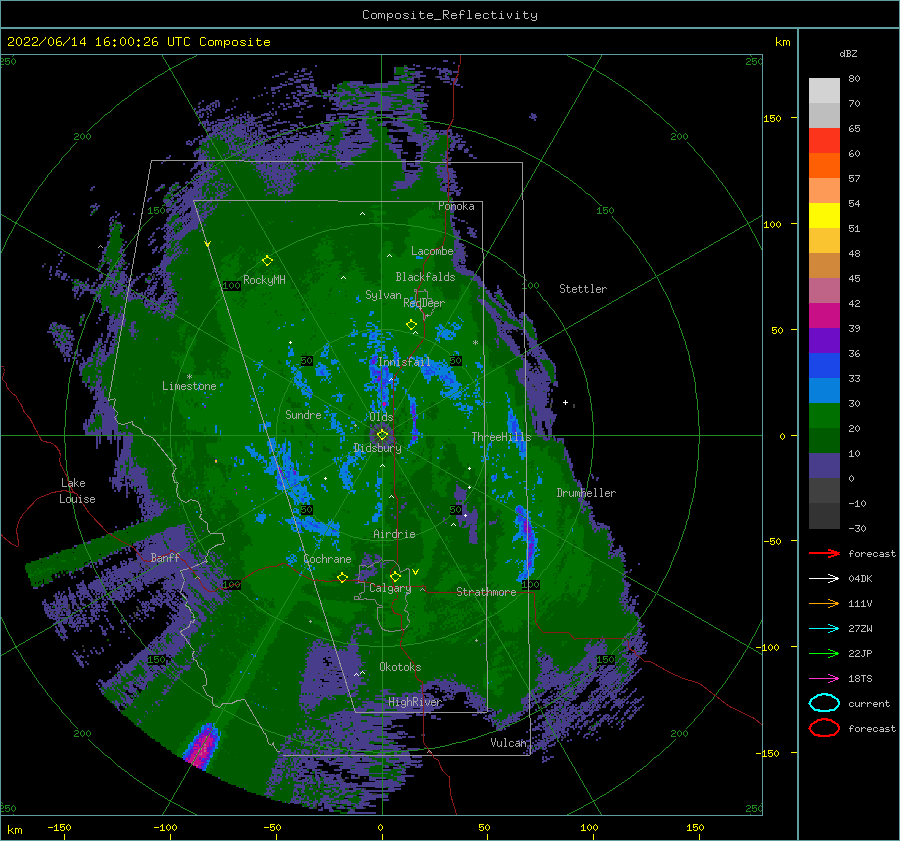The width and height of the screenshot is (900, 841).
Task: Pick the yellow 51–54 dBZ swatch
Action: pos(824,216)
